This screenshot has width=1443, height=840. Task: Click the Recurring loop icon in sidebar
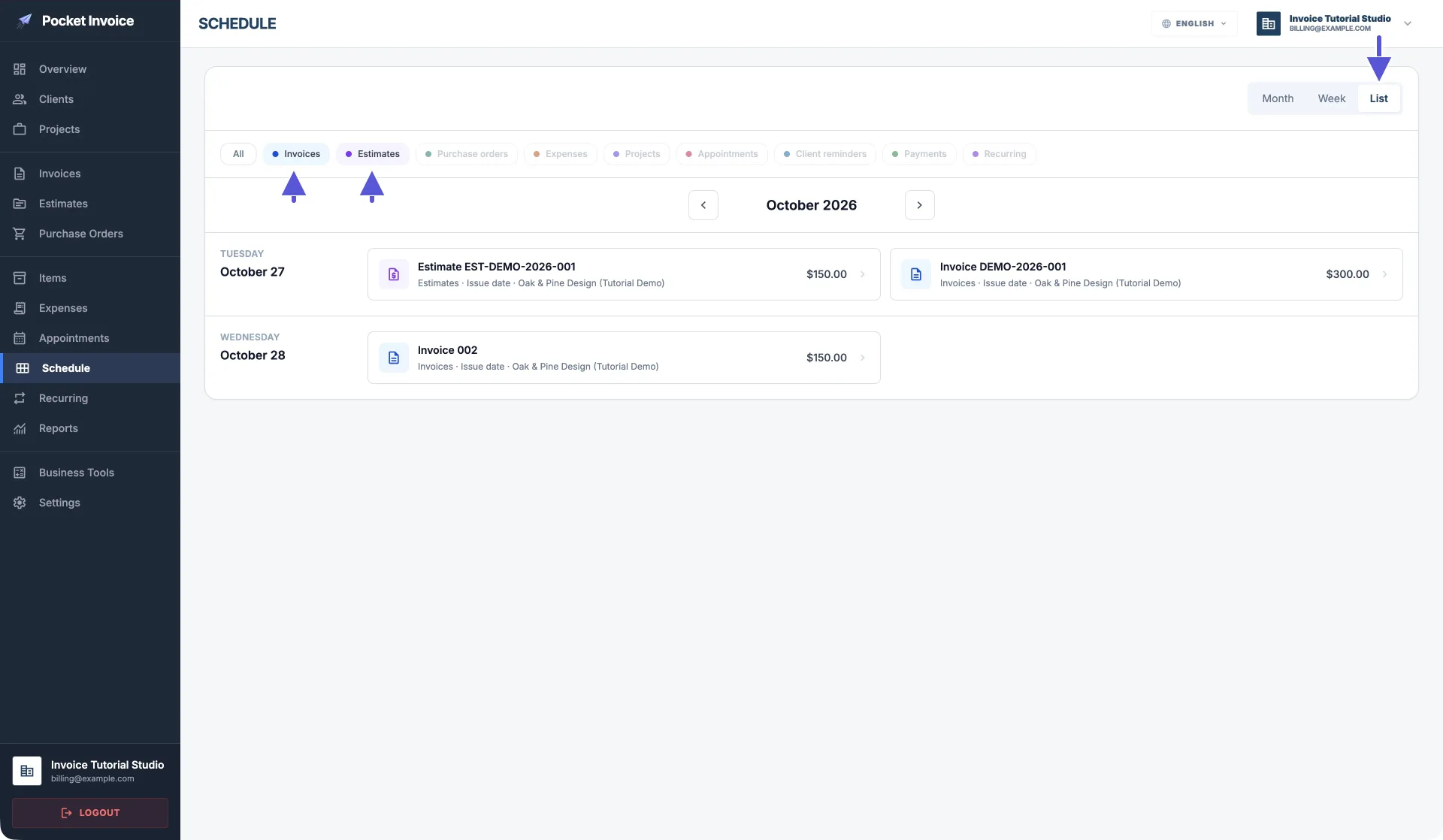point(20,398)
